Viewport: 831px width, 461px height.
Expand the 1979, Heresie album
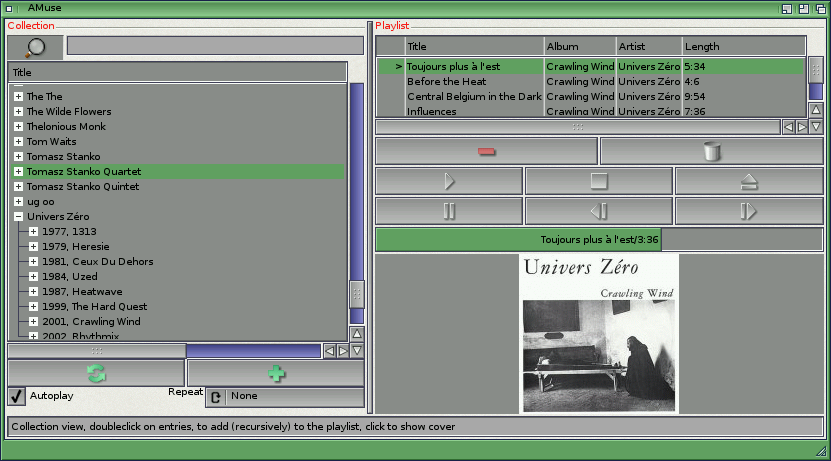tap(33, 246)
